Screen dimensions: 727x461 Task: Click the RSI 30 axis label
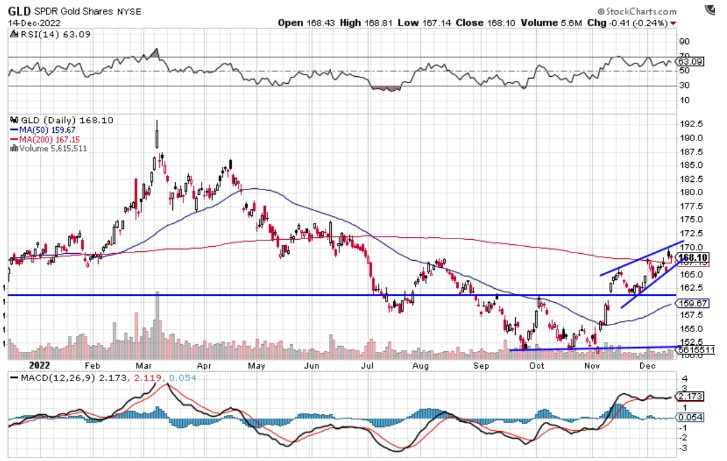(x=684, y=85)
